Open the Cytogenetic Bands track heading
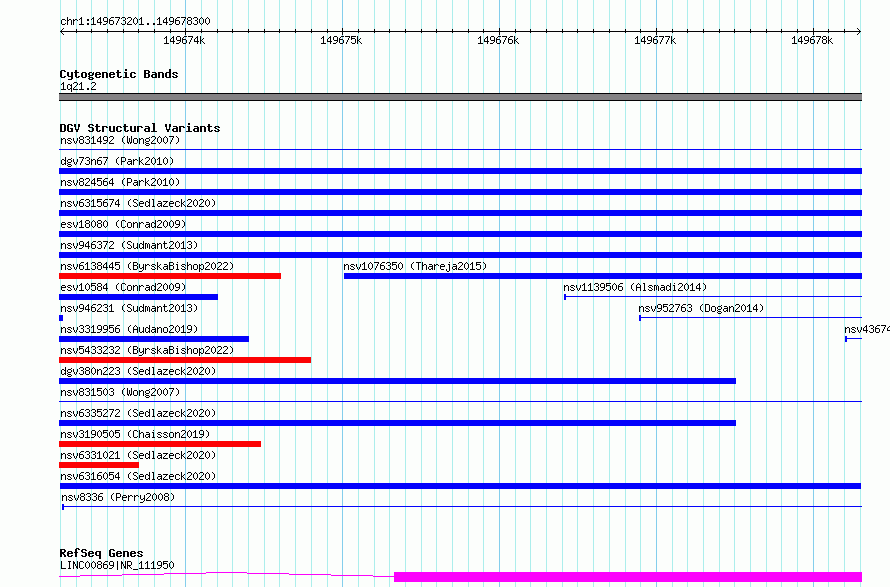890x587 pixels. click(119, 74)
